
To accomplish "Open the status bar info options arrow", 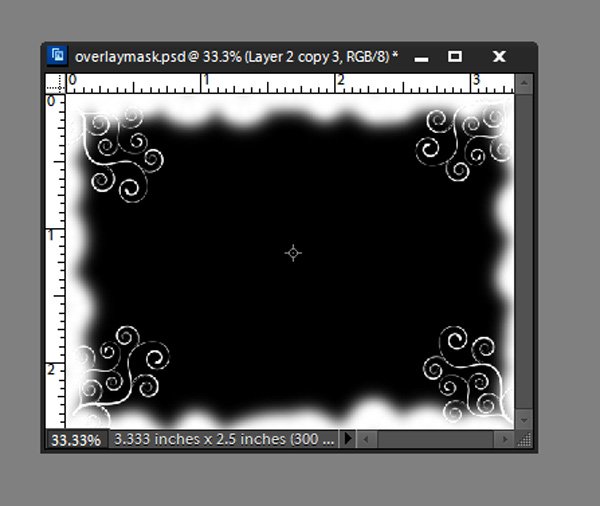I will (x=348, y=438).
